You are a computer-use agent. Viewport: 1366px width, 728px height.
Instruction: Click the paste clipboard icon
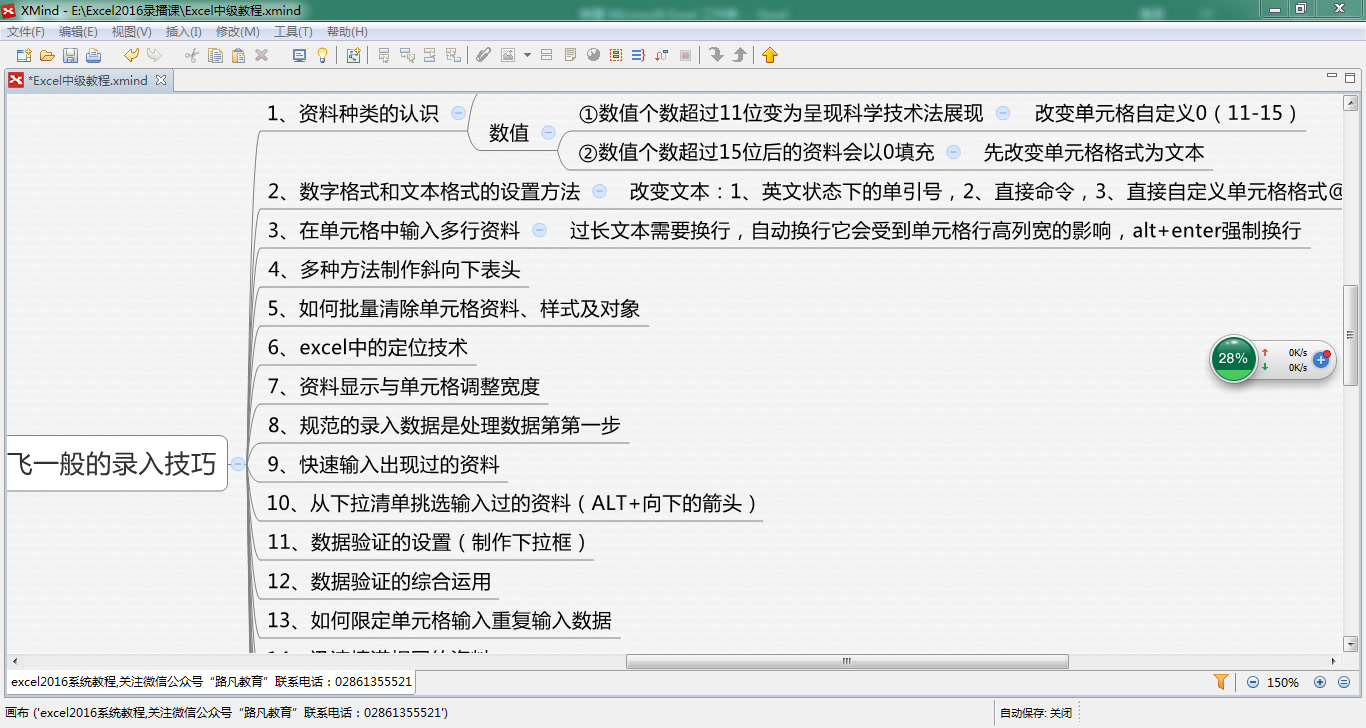point(238,55)
